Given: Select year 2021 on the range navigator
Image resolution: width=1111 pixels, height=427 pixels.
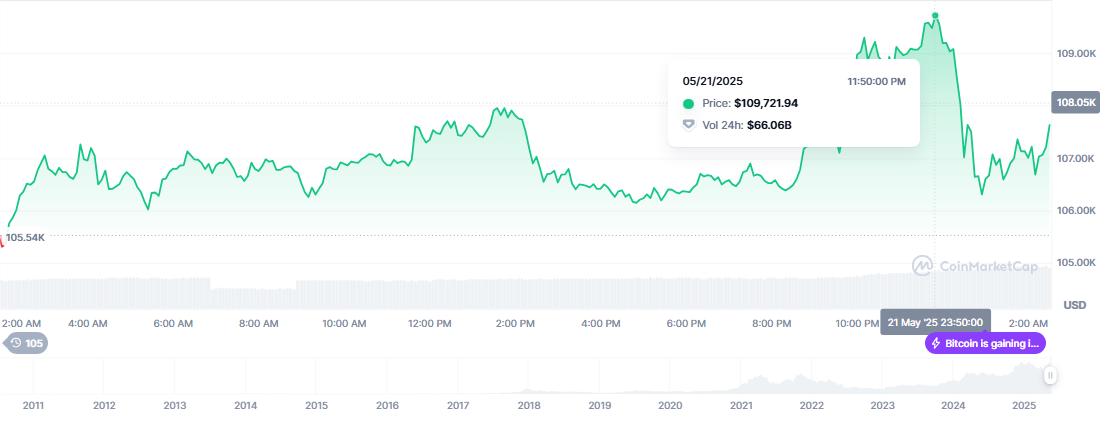Looking at the screenshot, I should tap(741, 406).
